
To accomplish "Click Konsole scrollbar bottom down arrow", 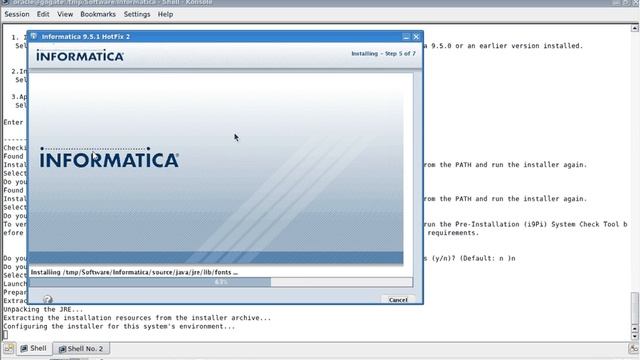I will pyautogui.click(x=635, y=337).
